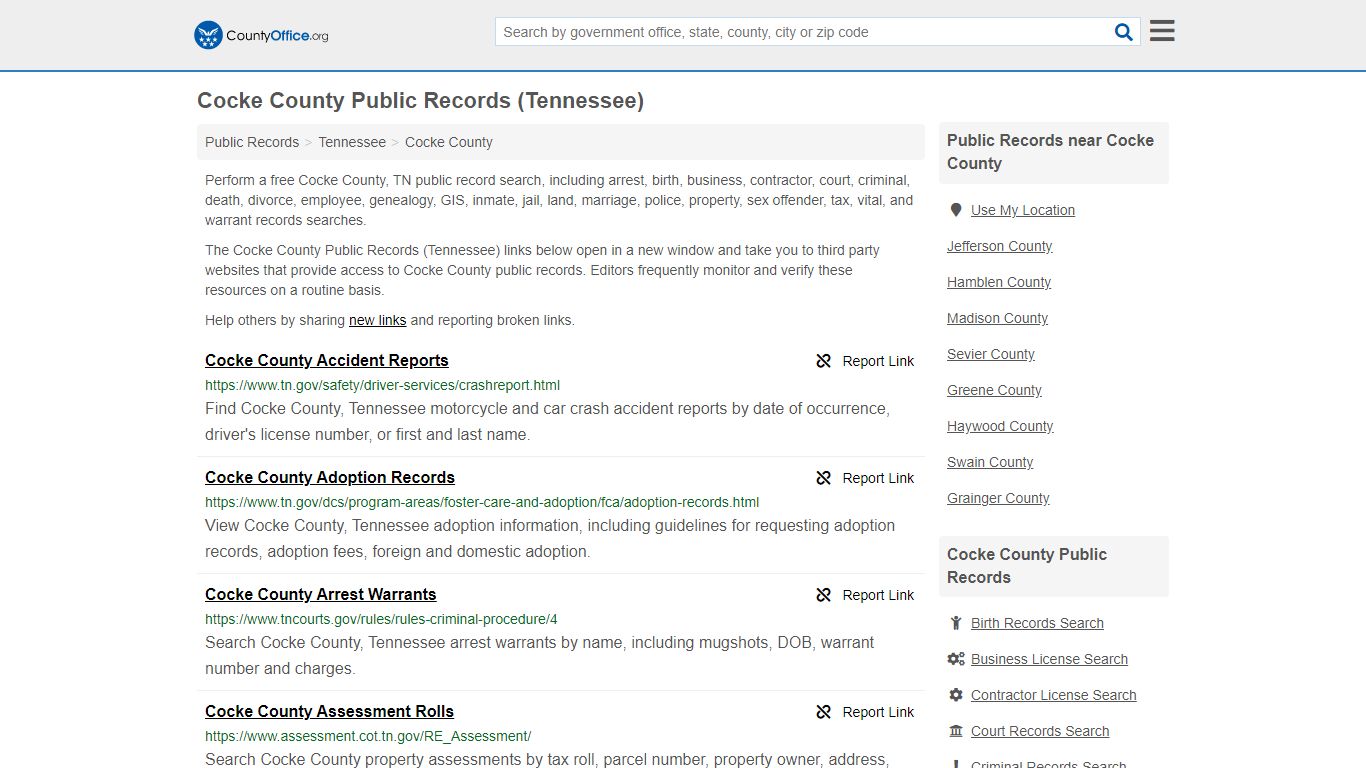Open Tennessee breadcrumb
1366x768 pixels.
tap(352, 142)
